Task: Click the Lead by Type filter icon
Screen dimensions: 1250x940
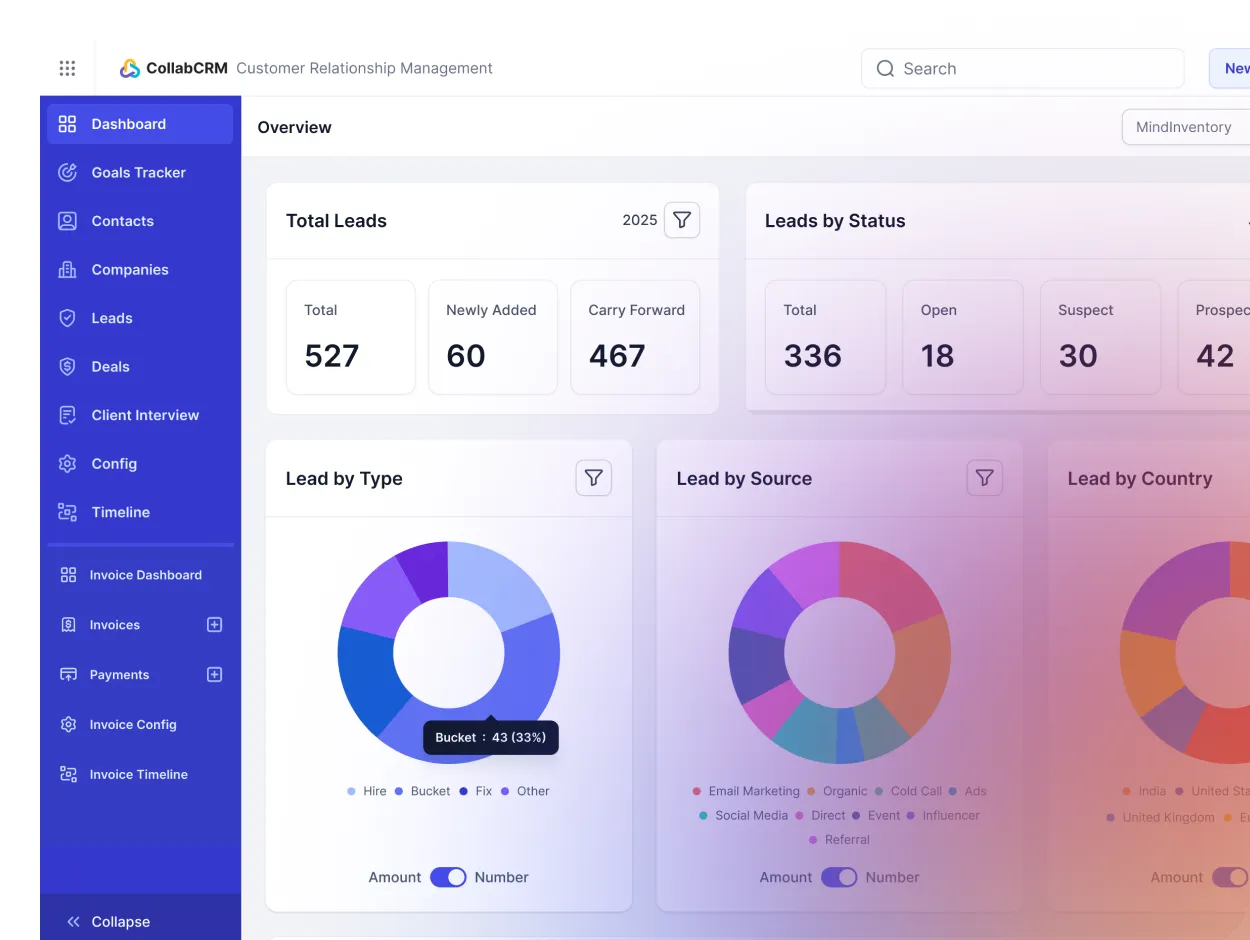Action: coord(593,478)
